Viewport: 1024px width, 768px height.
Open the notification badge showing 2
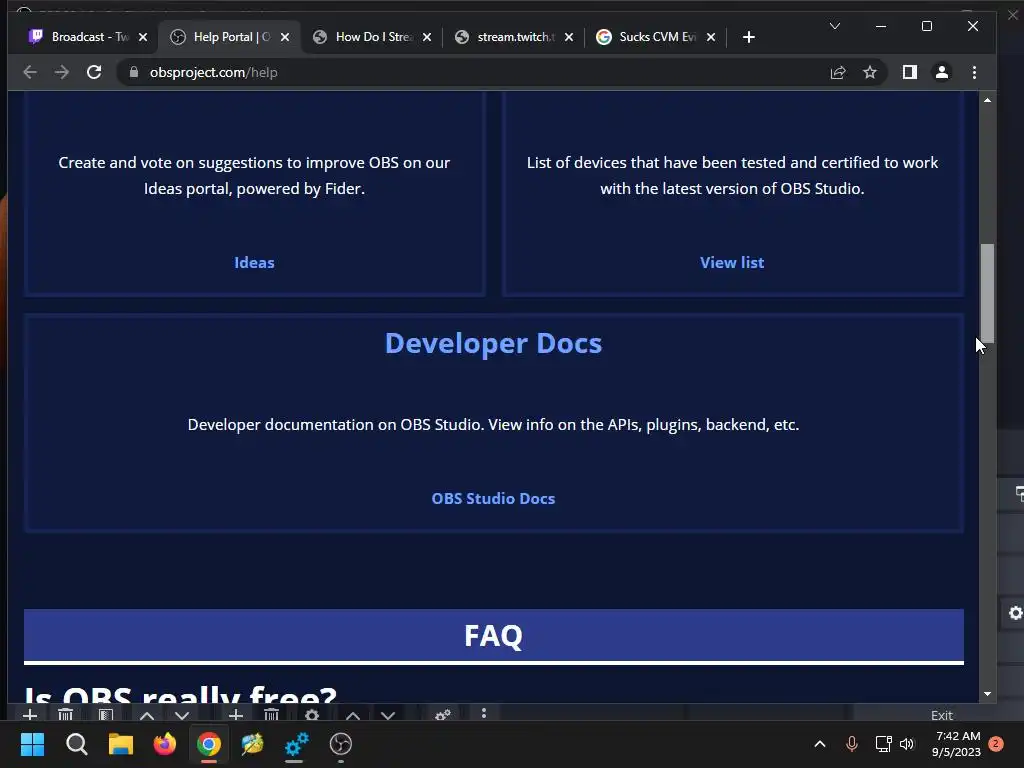pyautogui.click(x=996, y=744)
